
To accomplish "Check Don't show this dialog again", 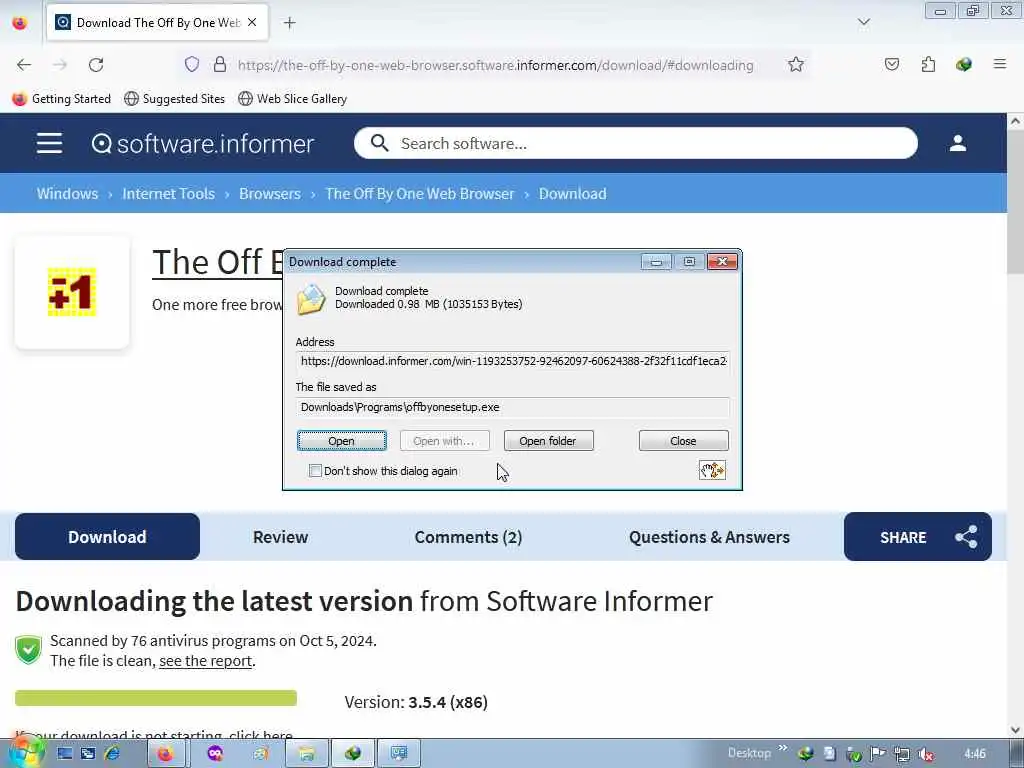I will [x=315, y=471].
